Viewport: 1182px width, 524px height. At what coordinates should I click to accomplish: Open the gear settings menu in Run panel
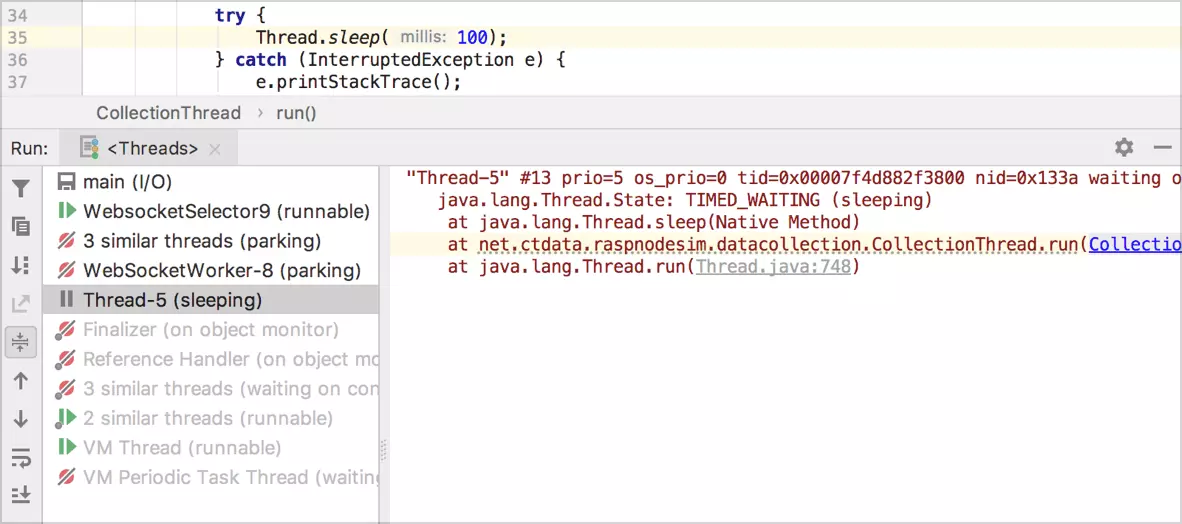[1124, 148]
